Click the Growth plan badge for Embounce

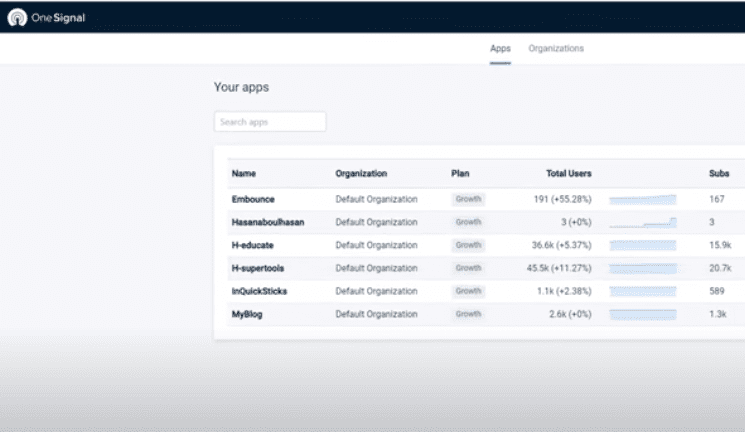tap(468, 199)
